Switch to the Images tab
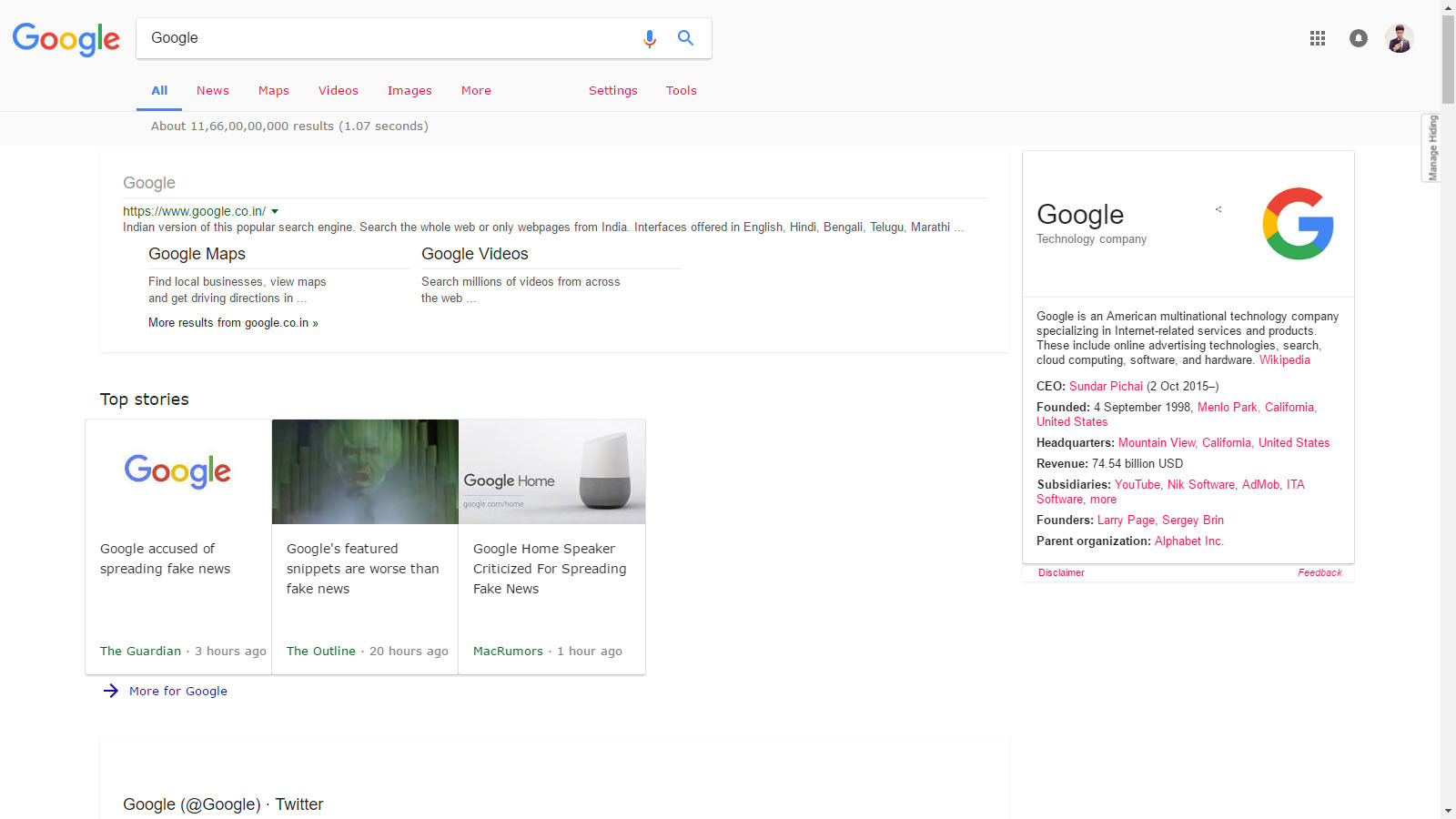The height and width of the screenshot is (819, 1456). (x=409, y=90)
